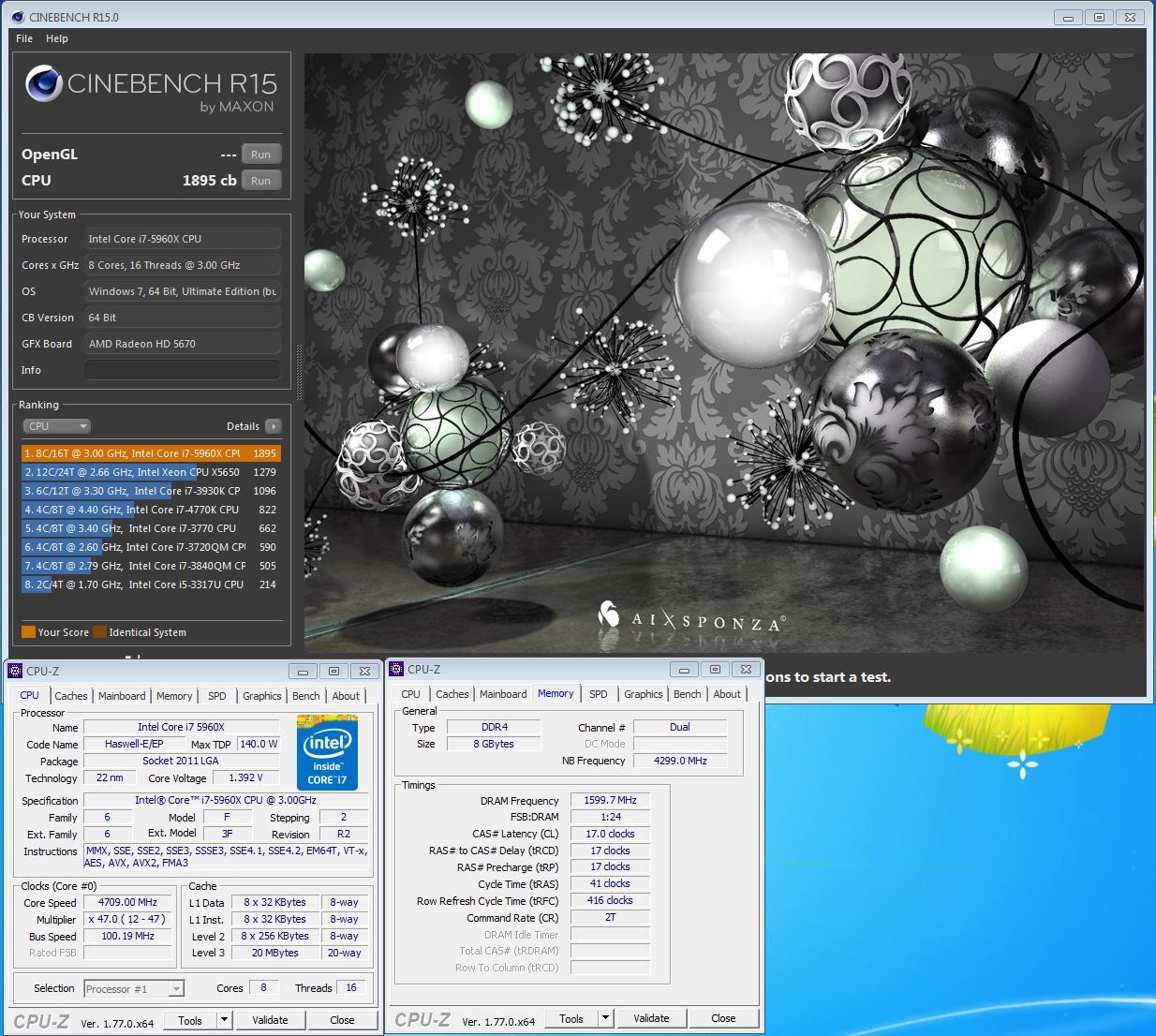This screenshot has height=1036, width=1156.
Task: Click the Intel Core i7 logo badge
Action: [x=327, y=752]
